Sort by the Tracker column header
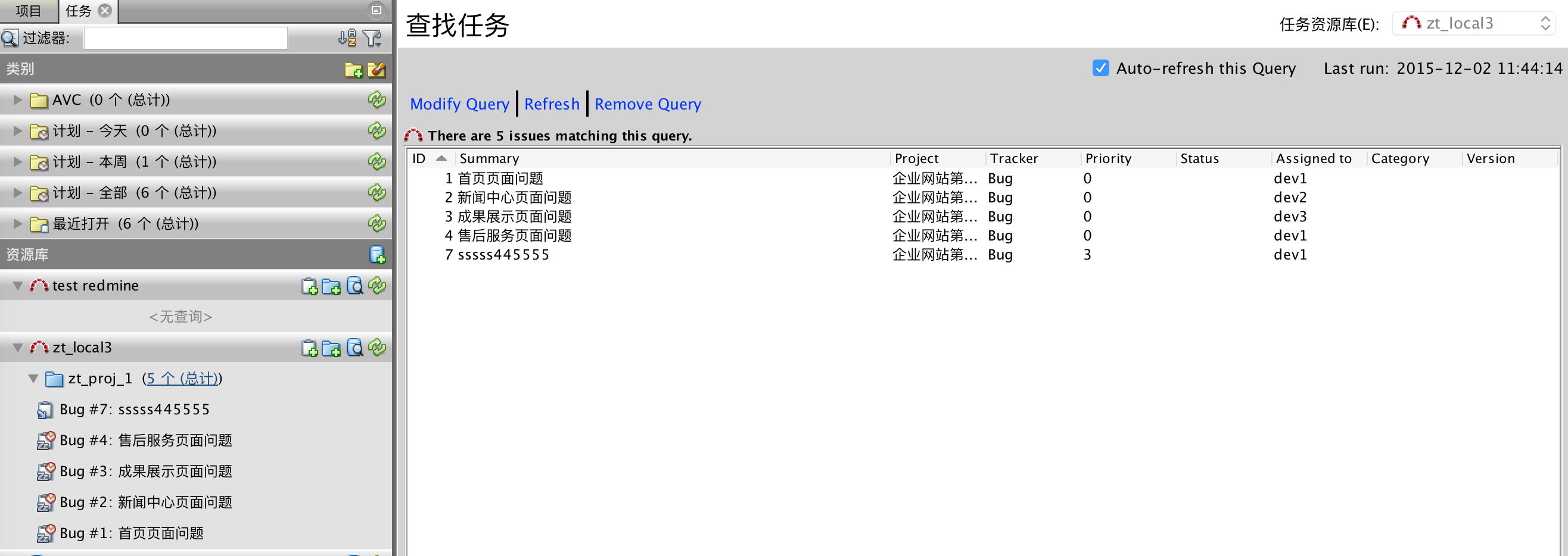 coord(1033,159)
